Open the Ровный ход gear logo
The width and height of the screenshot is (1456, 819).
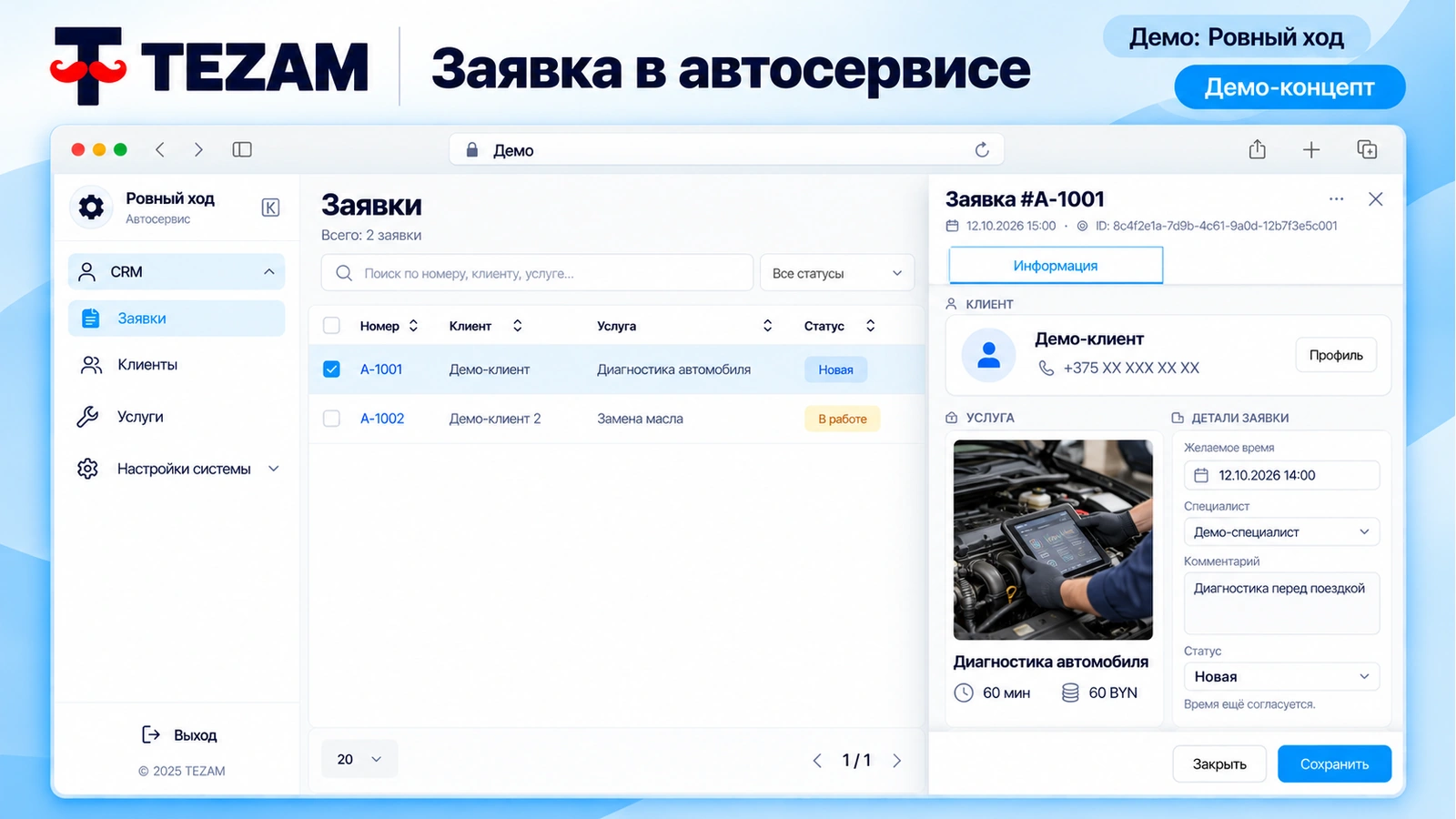91,207
